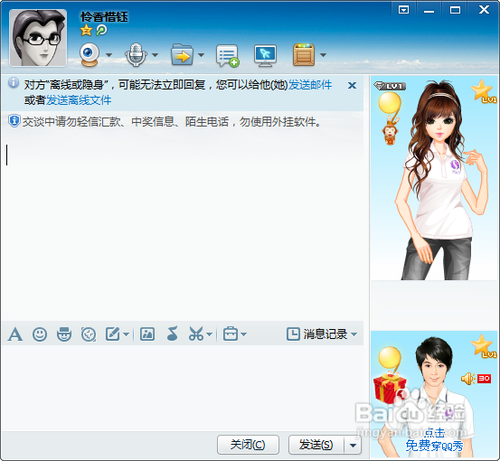This screenshot has width=500, height=461.
Task: Open 消息记录 message history
Action: pyautogui.click(x=317, y=334)
